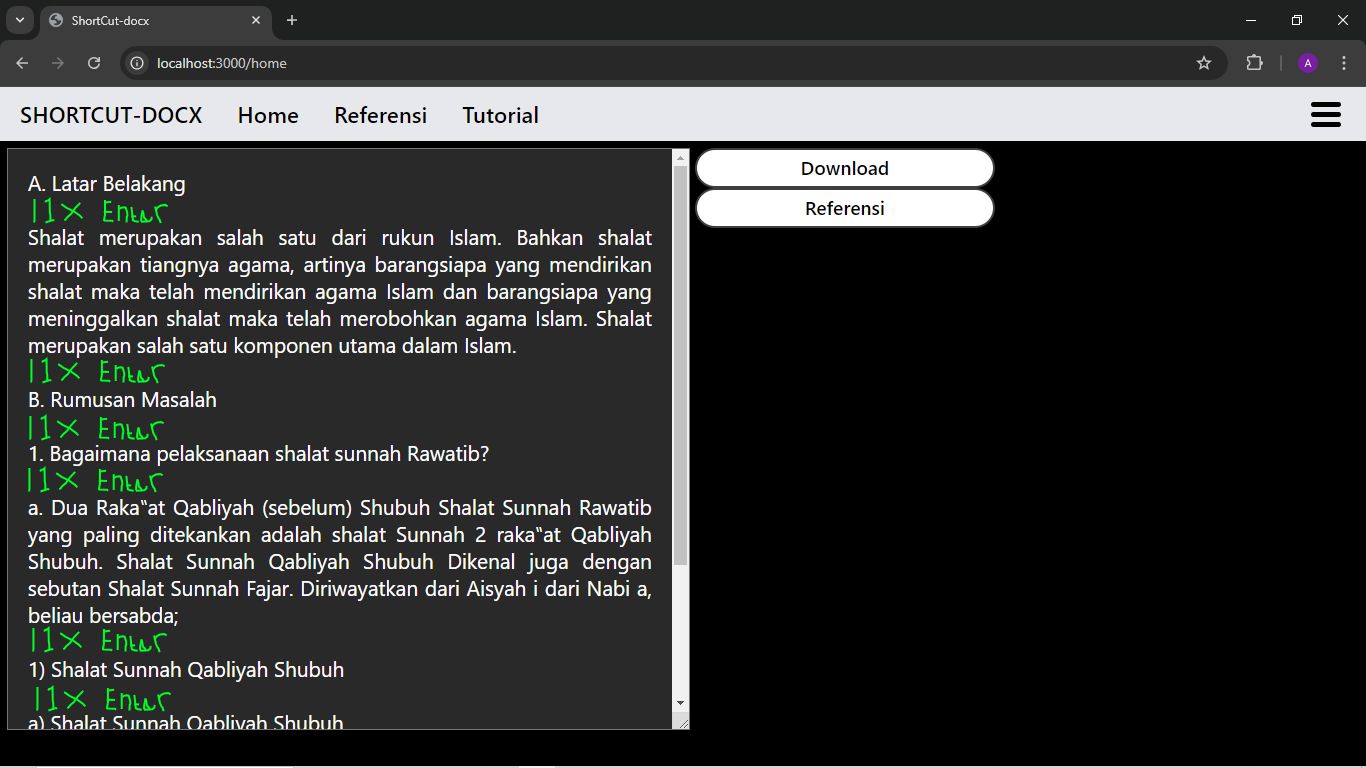Click the text area scrollbar thumb
Screen dimensions: 1366x768
pos(681,366)
